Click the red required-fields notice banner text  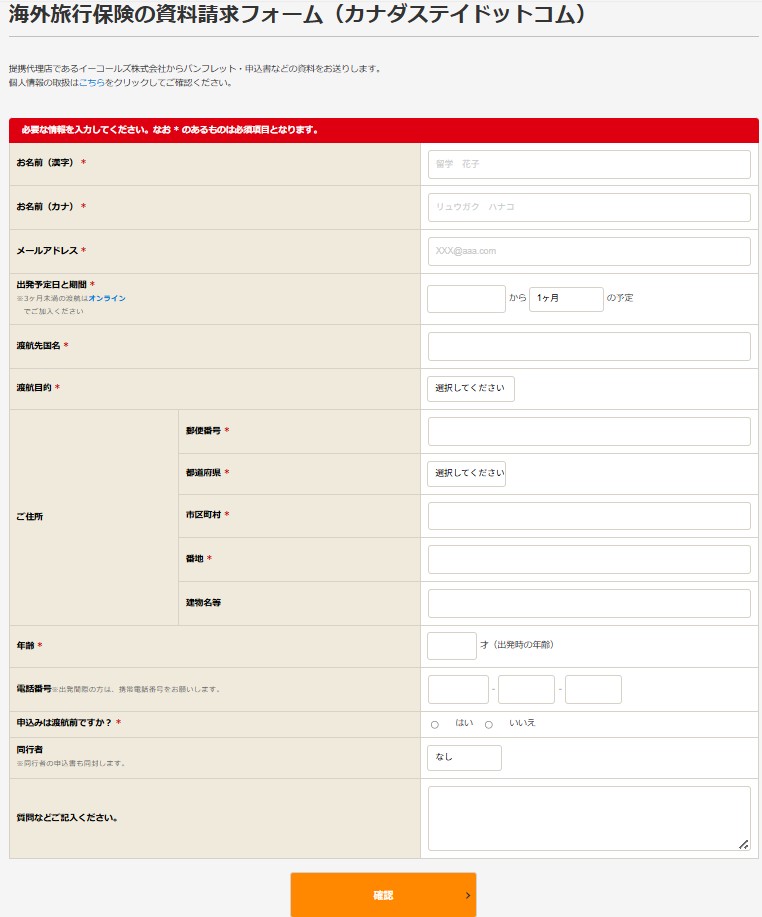[x=170, y=130]
